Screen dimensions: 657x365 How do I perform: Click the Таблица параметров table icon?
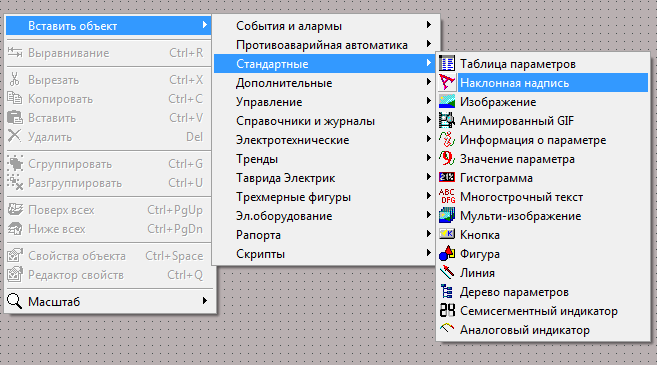(x=447, y=64)
